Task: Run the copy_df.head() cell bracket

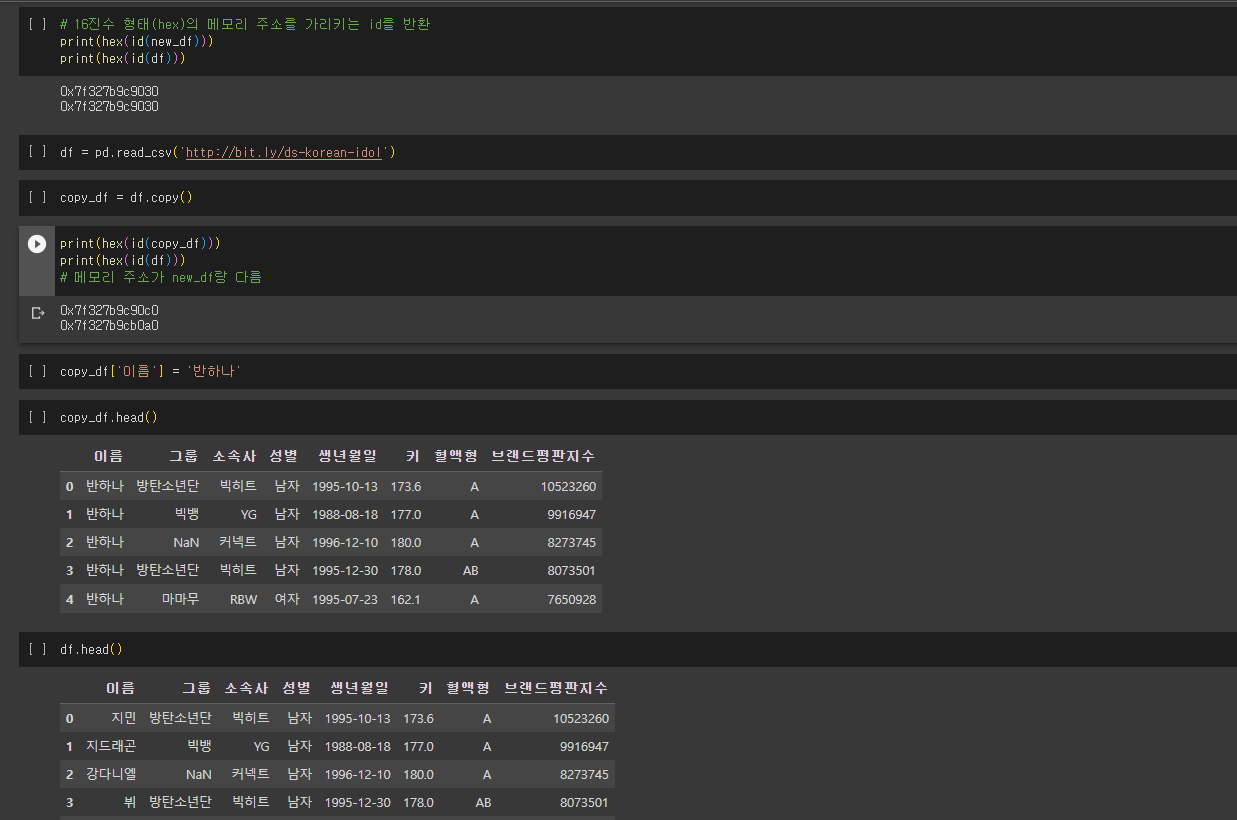Action: point(37,417)
